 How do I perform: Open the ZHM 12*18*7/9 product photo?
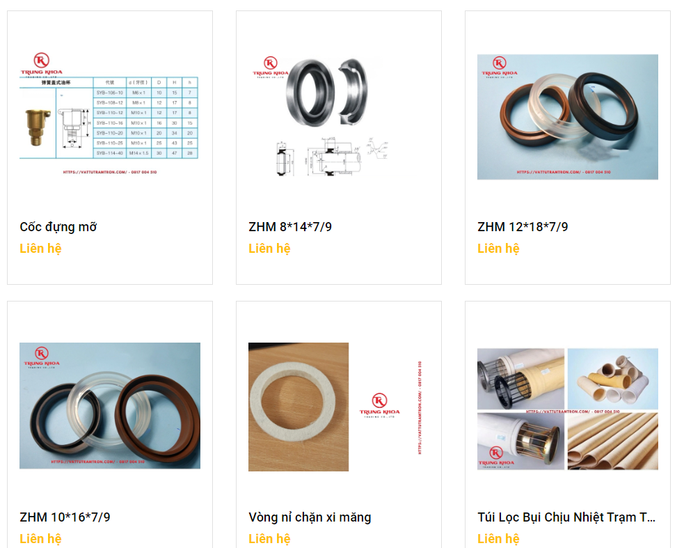(567, 117)
